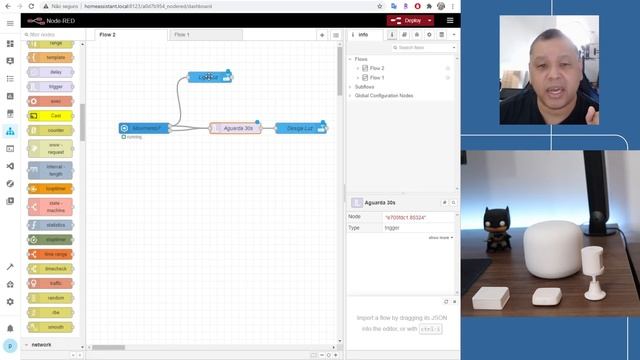The image size is (640, 360).
Task: Select the trigger node in palette
Action: pyautogui.click(x=51, y=87)
